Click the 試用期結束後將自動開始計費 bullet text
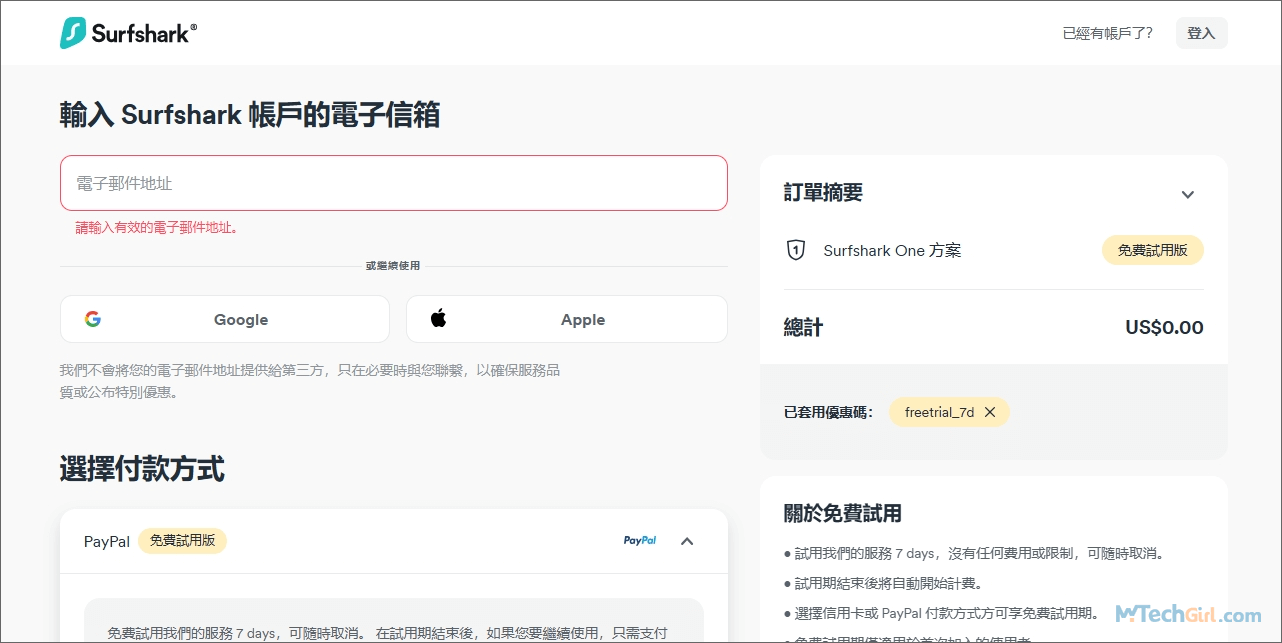Viewport: 1282px width, 643px height. pos(888,583)
